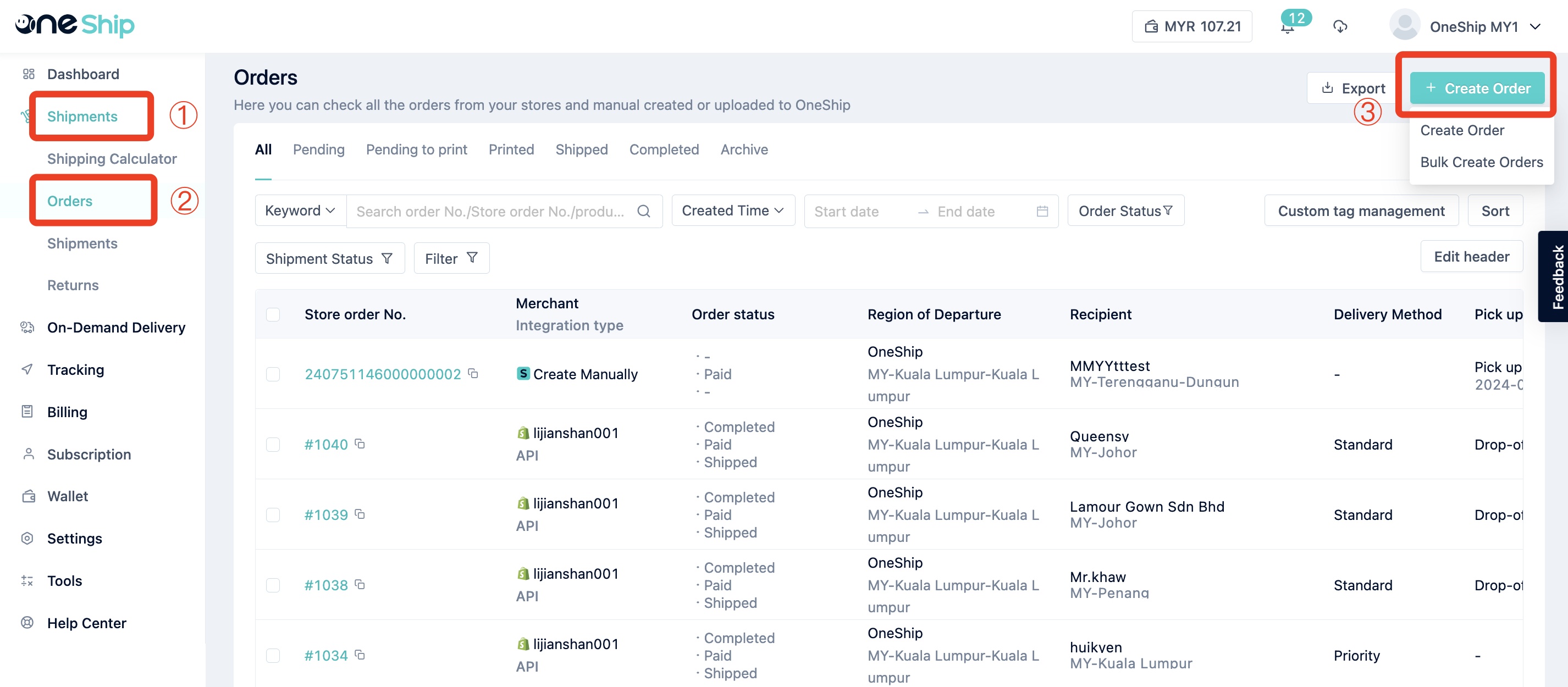Select checkbox for order #1039
Screen dimensions: 1568x687
[x=273, y=515]
